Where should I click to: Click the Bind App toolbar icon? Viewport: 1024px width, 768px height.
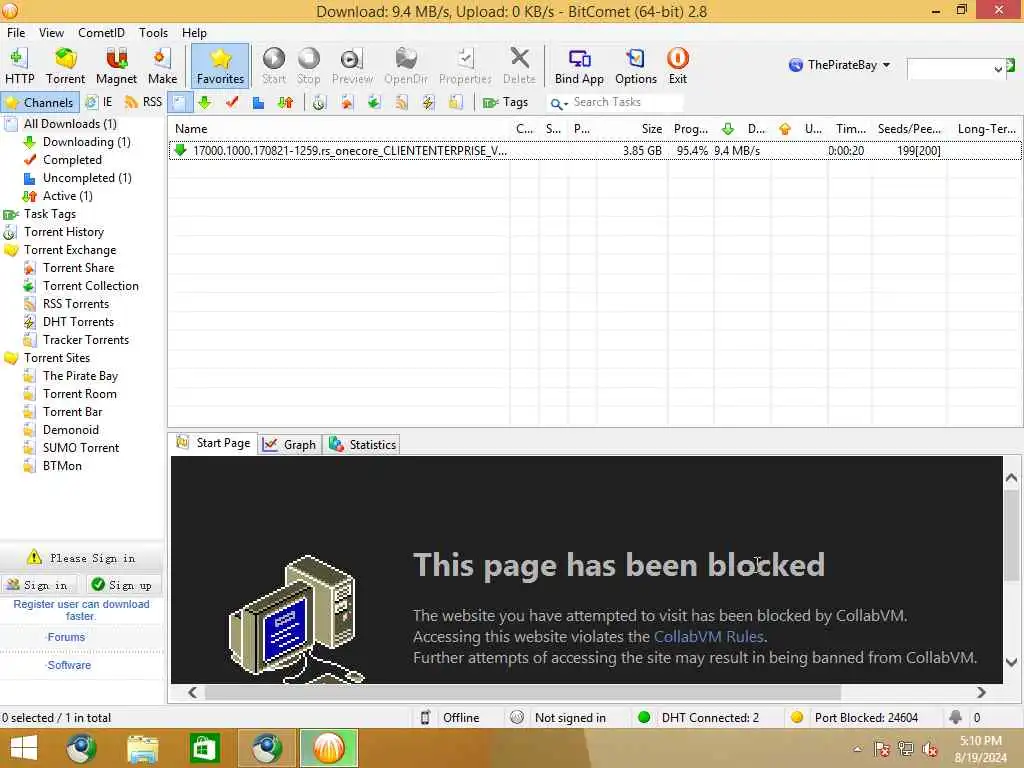579,67
